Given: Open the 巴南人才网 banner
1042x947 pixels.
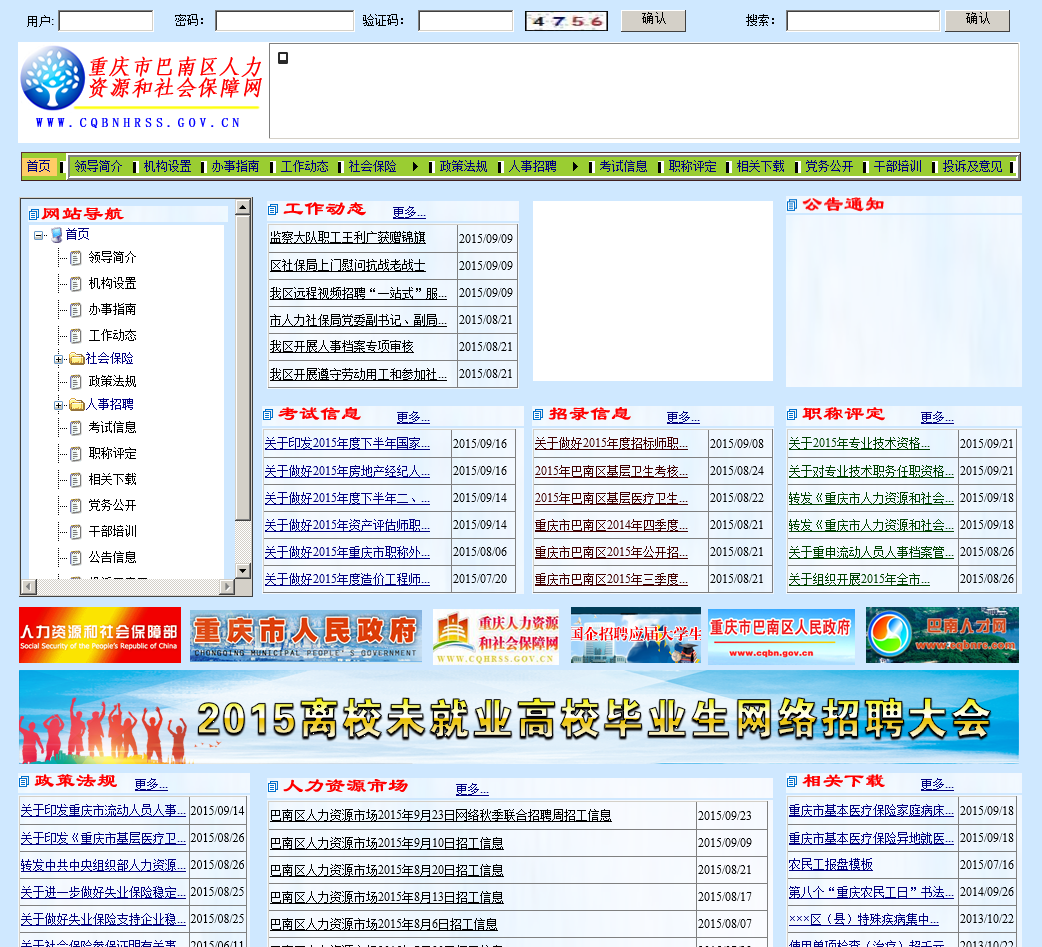Looking at the screenshot, I should coord(942,635).
